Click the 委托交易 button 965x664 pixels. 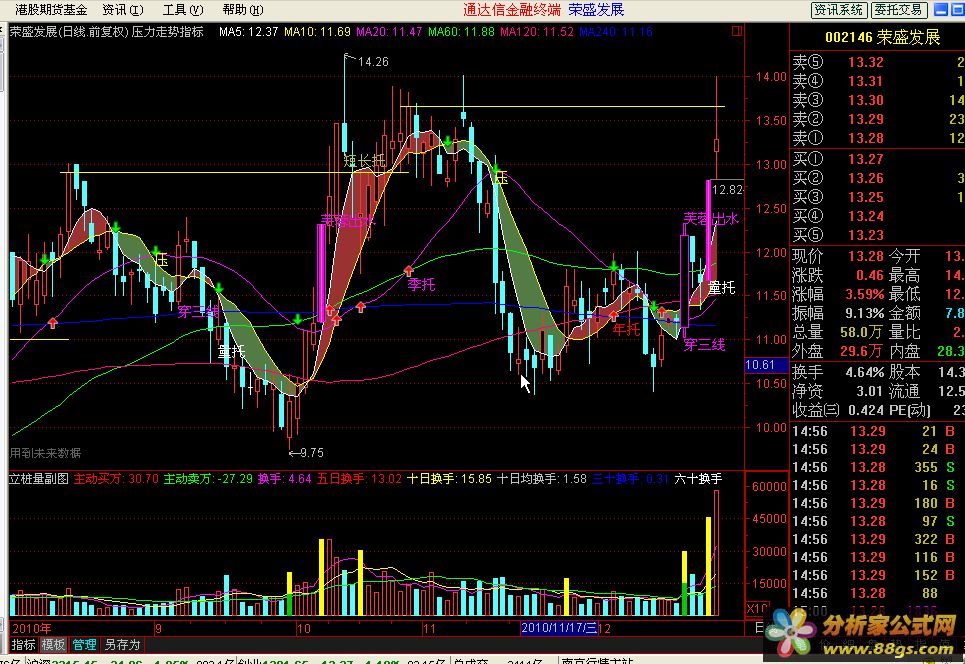pos(899,10)
